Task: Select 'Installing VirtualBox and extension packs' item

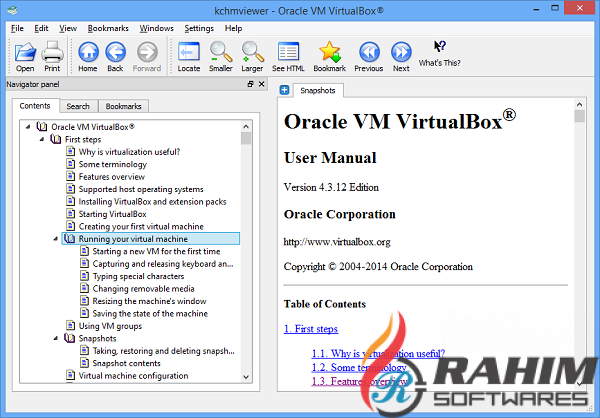Action: [152, 202]
